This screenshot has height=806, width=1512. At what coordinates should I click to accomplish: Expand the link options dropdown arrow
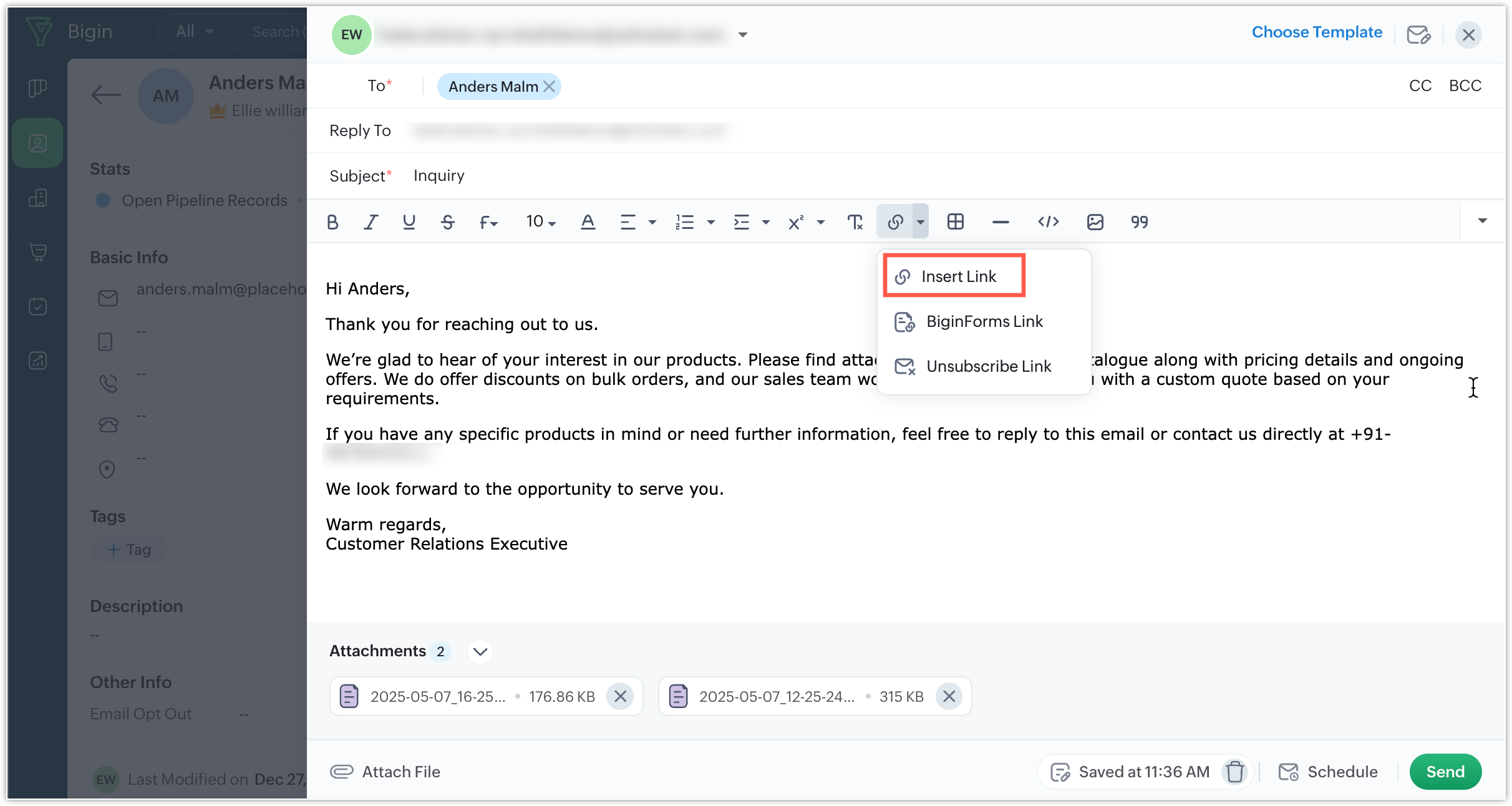point(920,222)
